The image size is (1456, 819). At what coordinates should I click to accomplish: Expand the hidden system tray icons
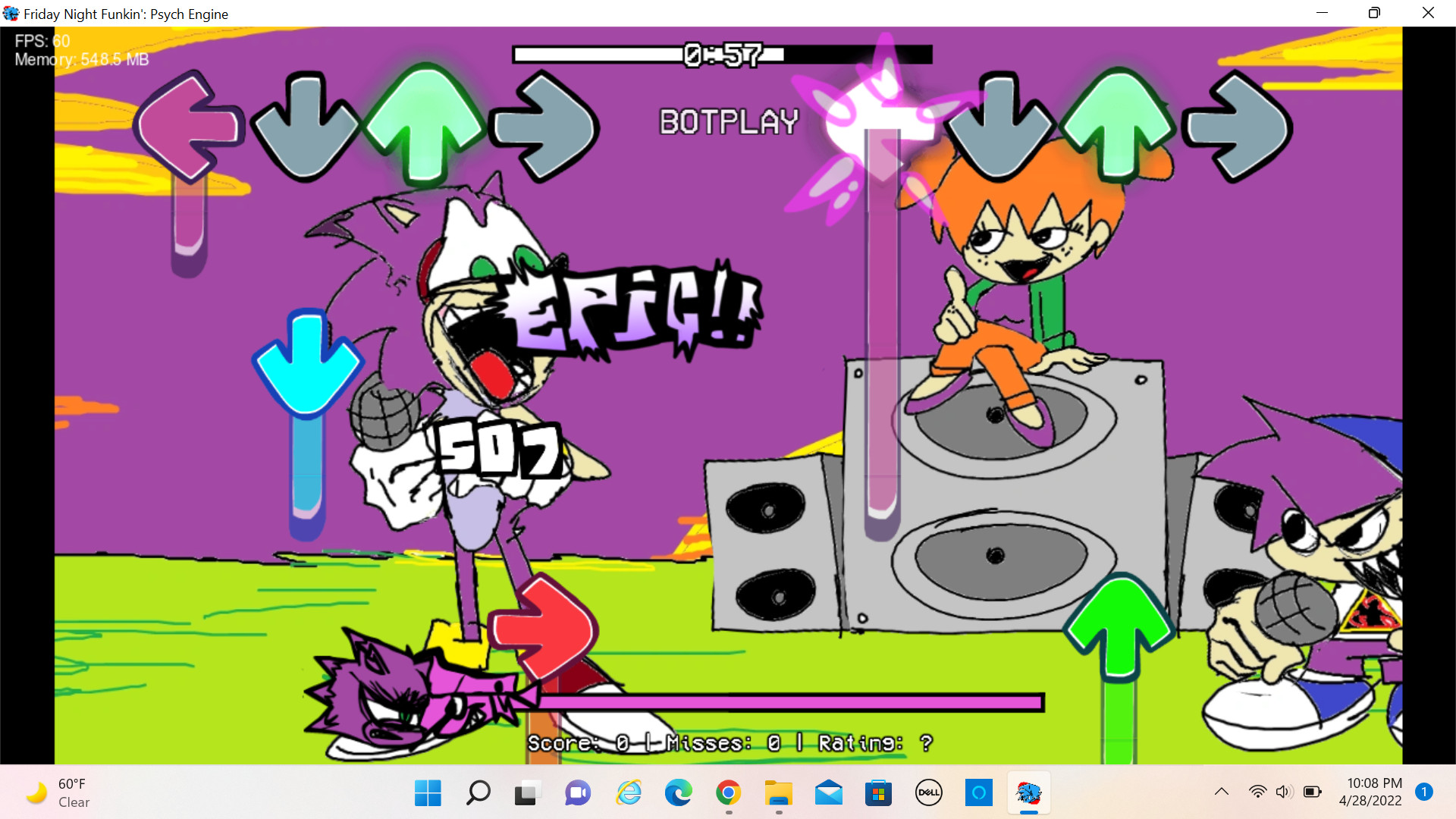1221,792
